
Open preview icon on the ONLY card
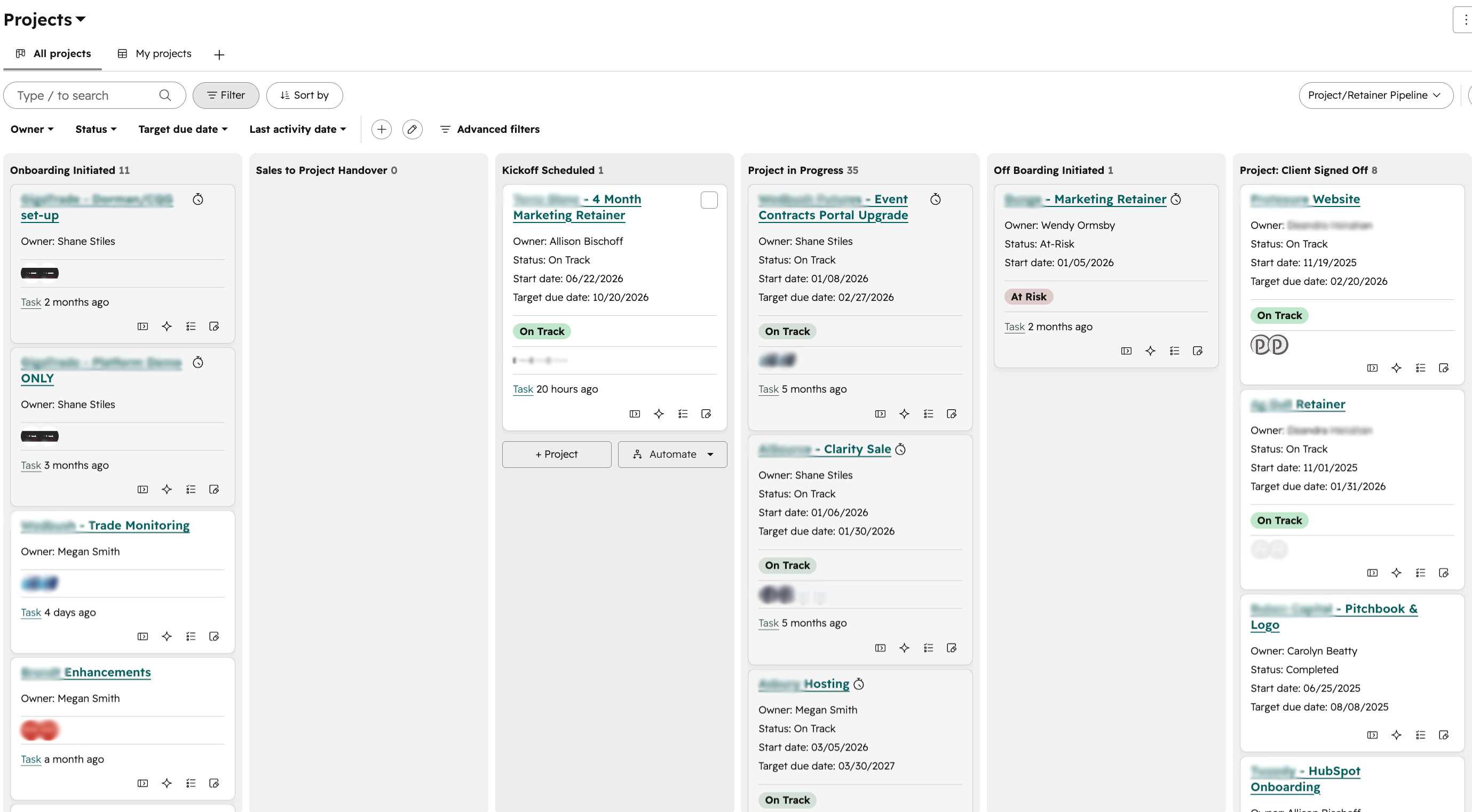tap(143, 489)
